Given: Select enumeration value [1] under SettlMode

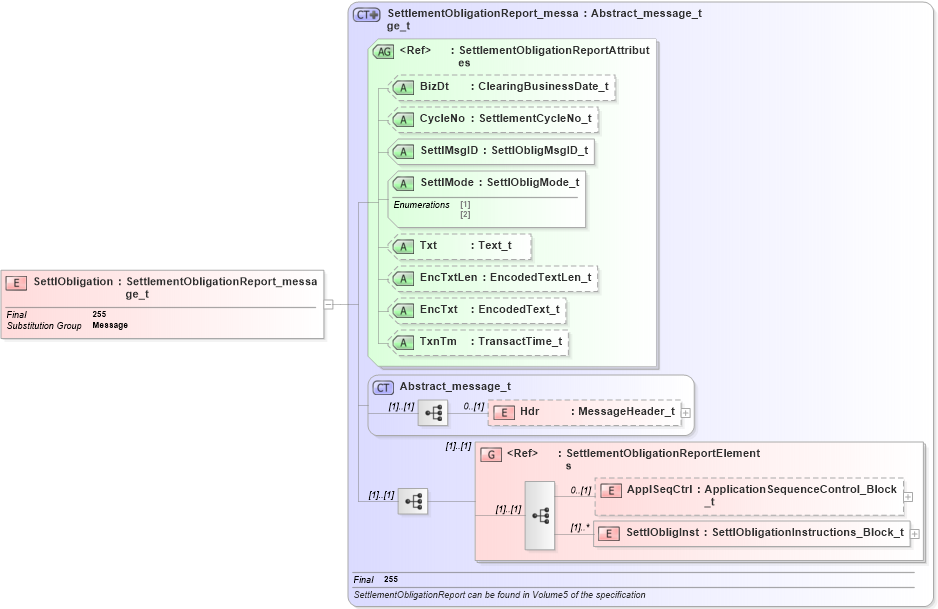Looking at the screenshot, I should click(x=463, y=204).
